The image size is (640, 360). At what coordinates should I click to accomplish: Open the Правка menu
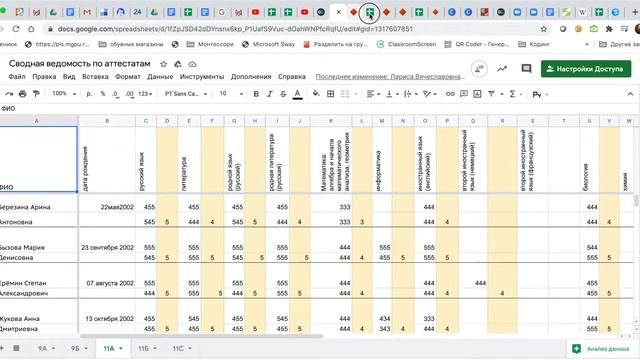44,77
